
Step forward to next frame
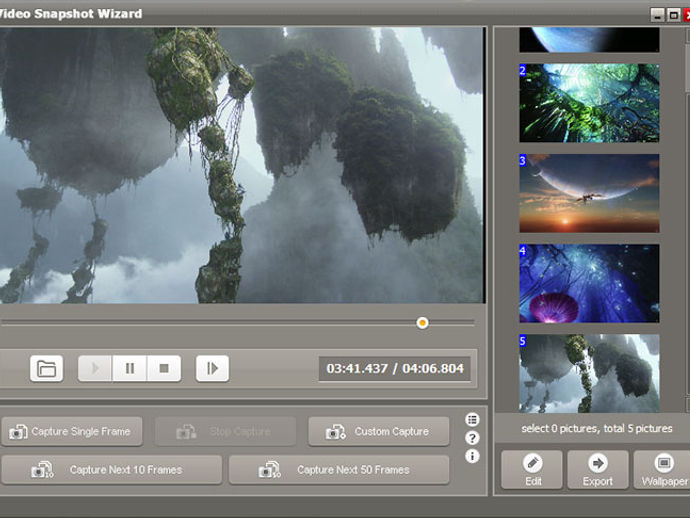click(212, 368)
